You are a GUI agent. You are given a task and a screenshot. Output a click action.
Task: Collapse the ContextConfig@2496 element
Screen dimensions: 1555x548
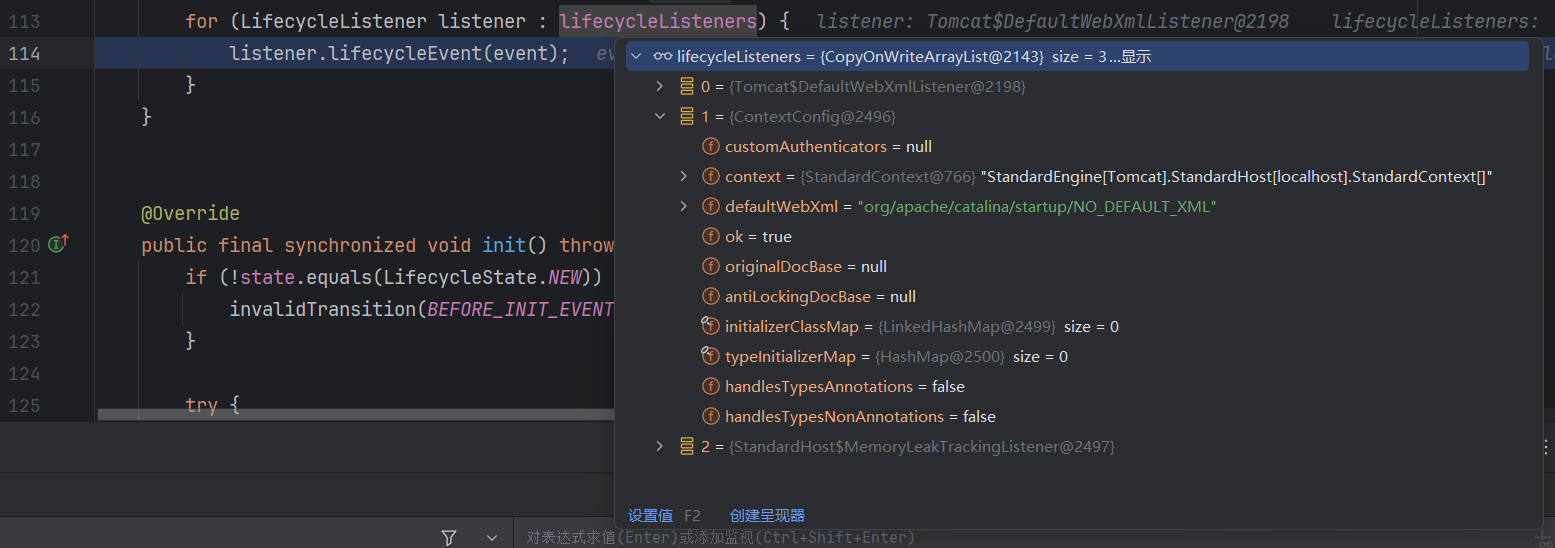660,117
